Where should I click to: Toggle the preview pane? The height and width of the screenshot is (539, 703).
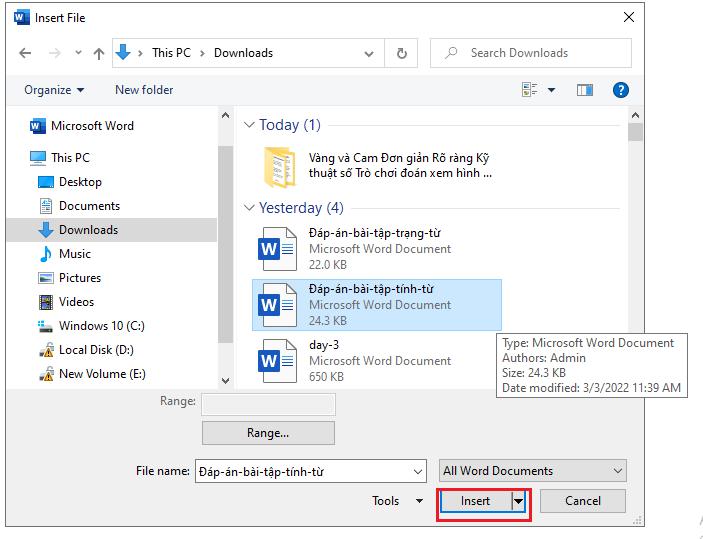(585, 91)
